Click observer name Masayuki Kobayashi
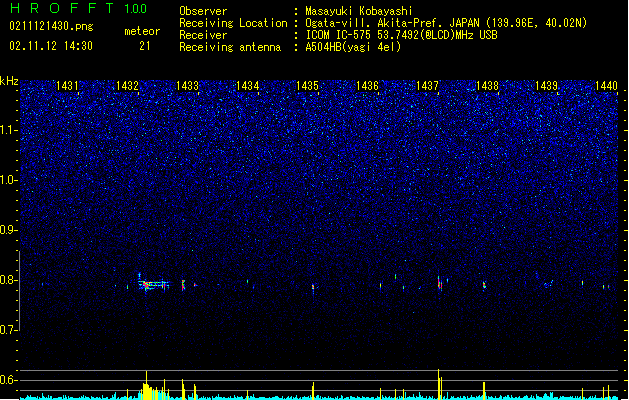The height and width of the screenshot is (400, 629). (359, 11)
